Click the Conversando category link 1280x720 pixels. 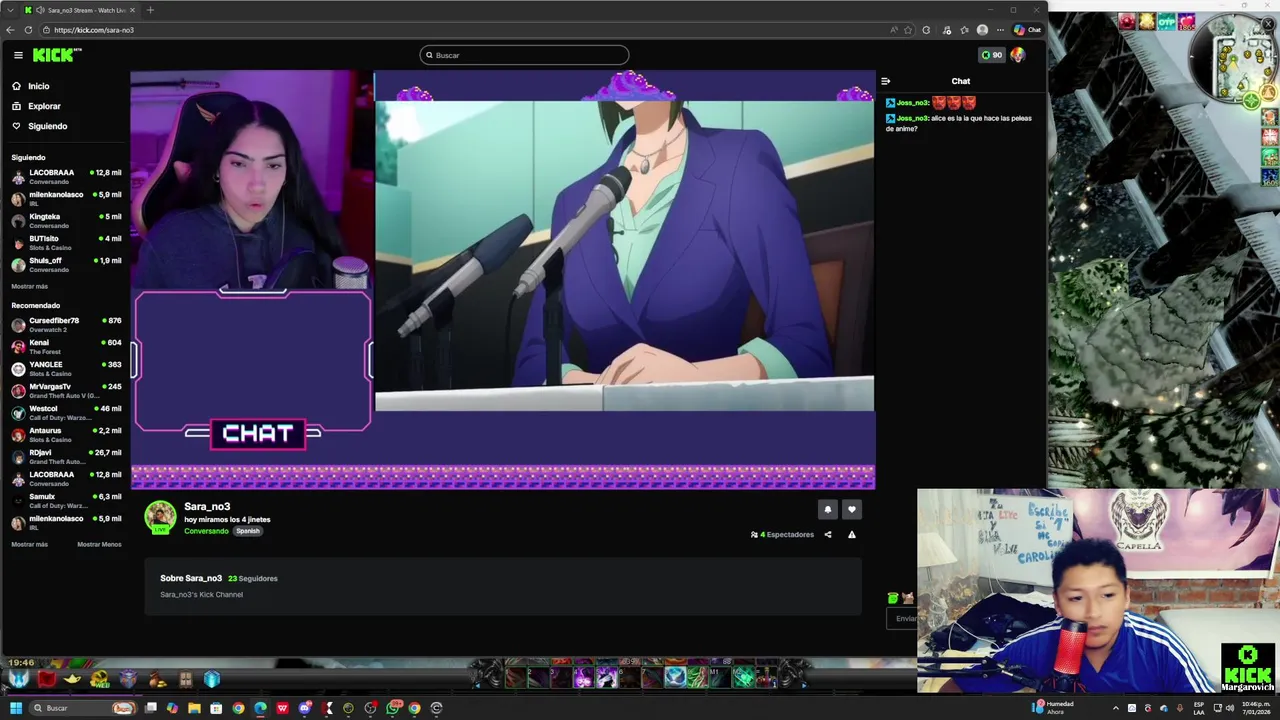206,531
